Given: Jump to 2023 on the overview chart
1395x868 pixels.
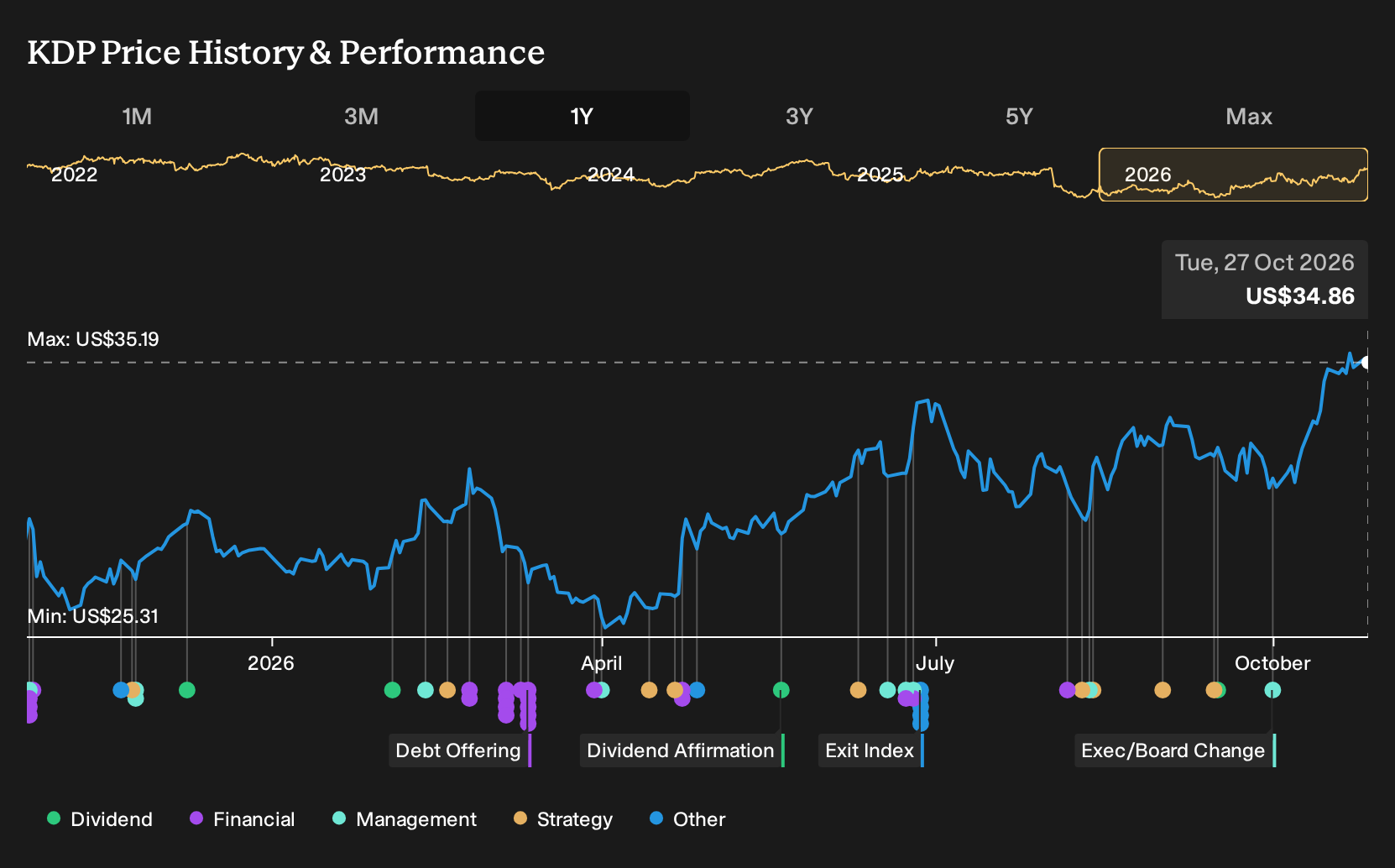Looking at the screenshot, I should point(343,175).
